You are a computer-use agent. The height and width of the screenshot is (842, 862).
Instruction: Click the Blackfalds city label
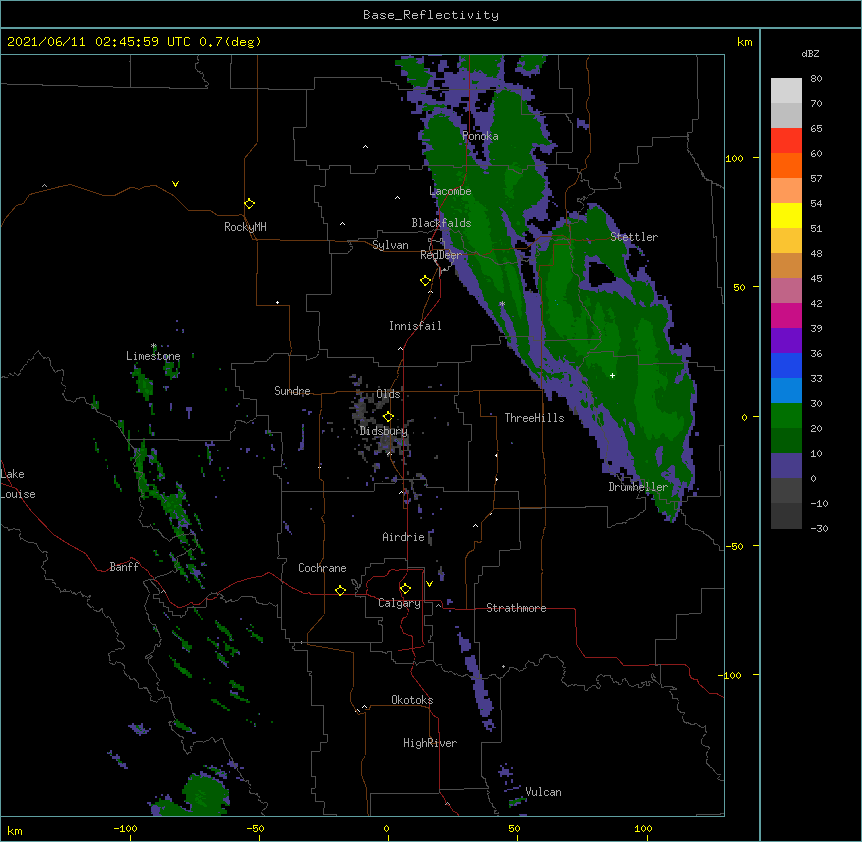(x=441, y=223)
